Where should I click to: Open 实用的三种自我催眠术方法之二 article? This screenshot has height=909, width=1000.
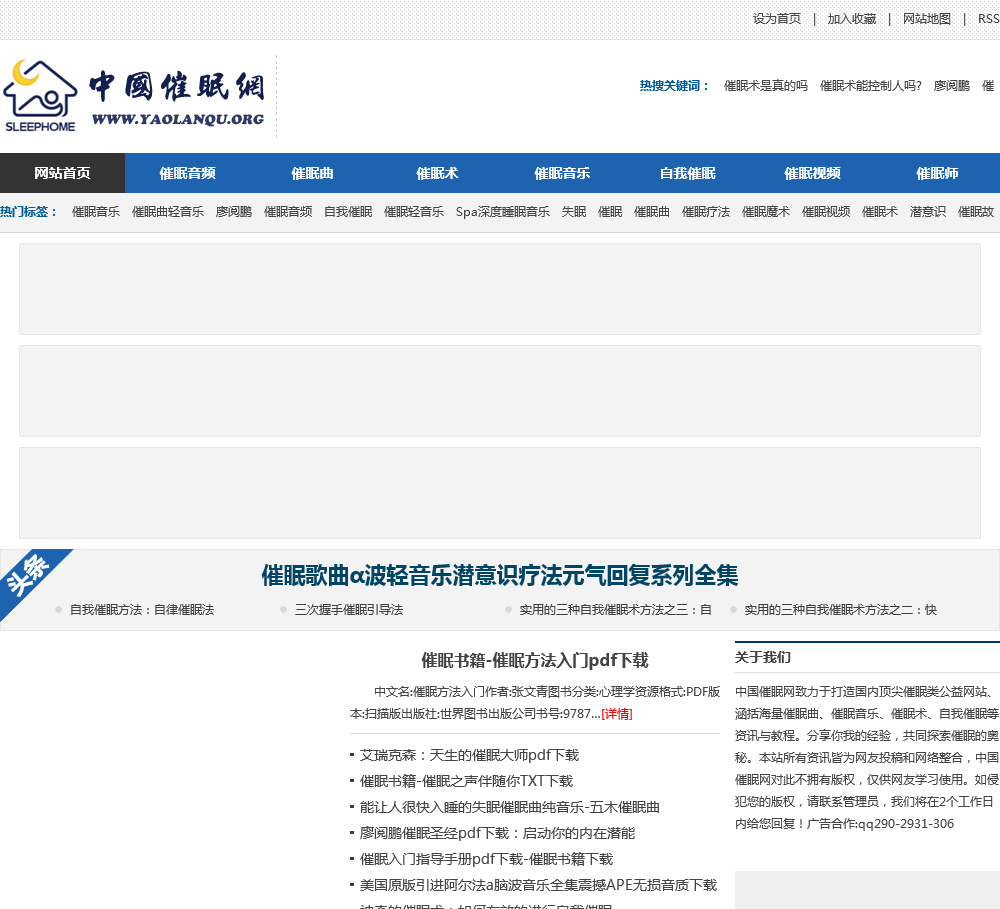coord(841,610)
